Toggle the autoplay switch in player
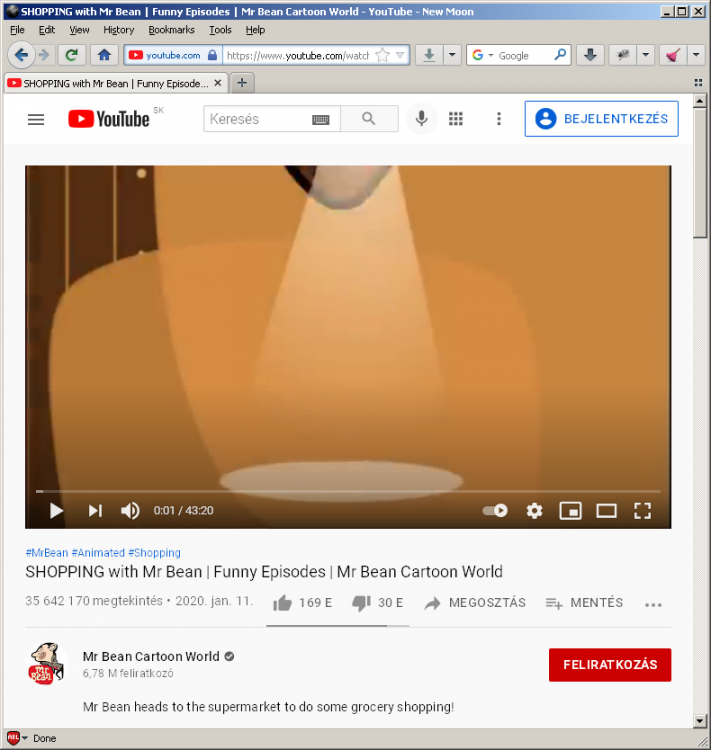 (495, 511)
